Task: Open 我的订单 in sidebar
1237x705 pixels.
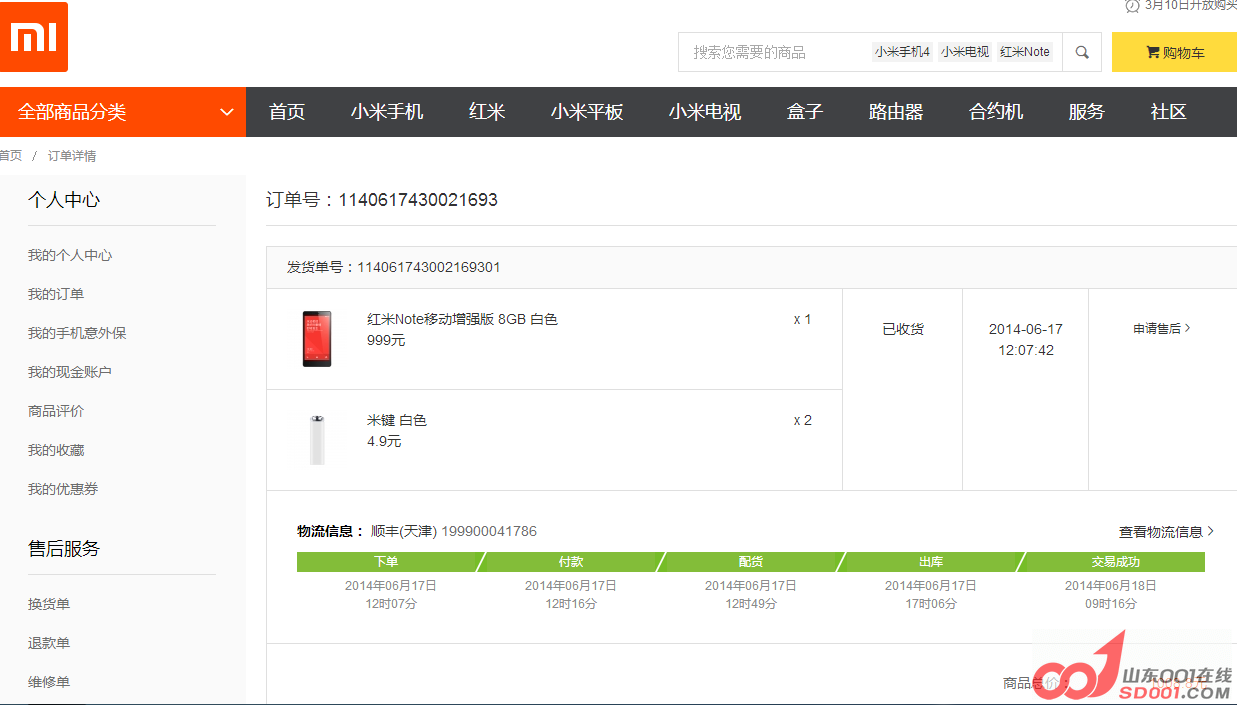Action: [56, 294]
